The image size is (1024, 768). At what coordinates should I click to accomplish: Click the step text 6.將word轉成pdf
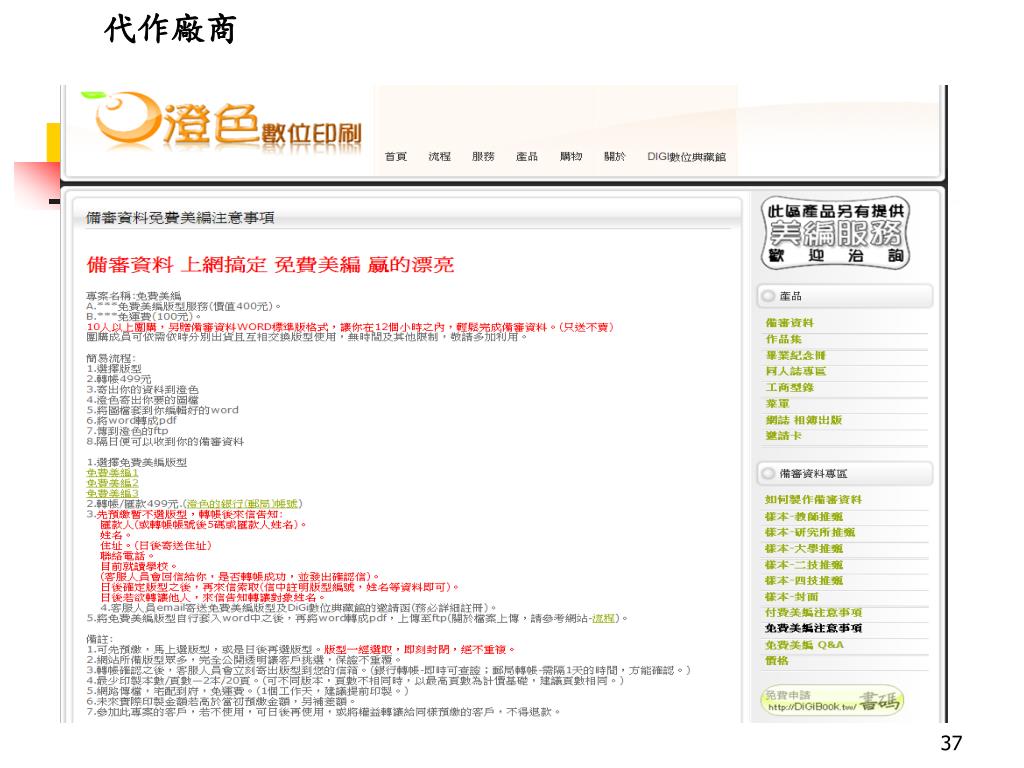131,421
